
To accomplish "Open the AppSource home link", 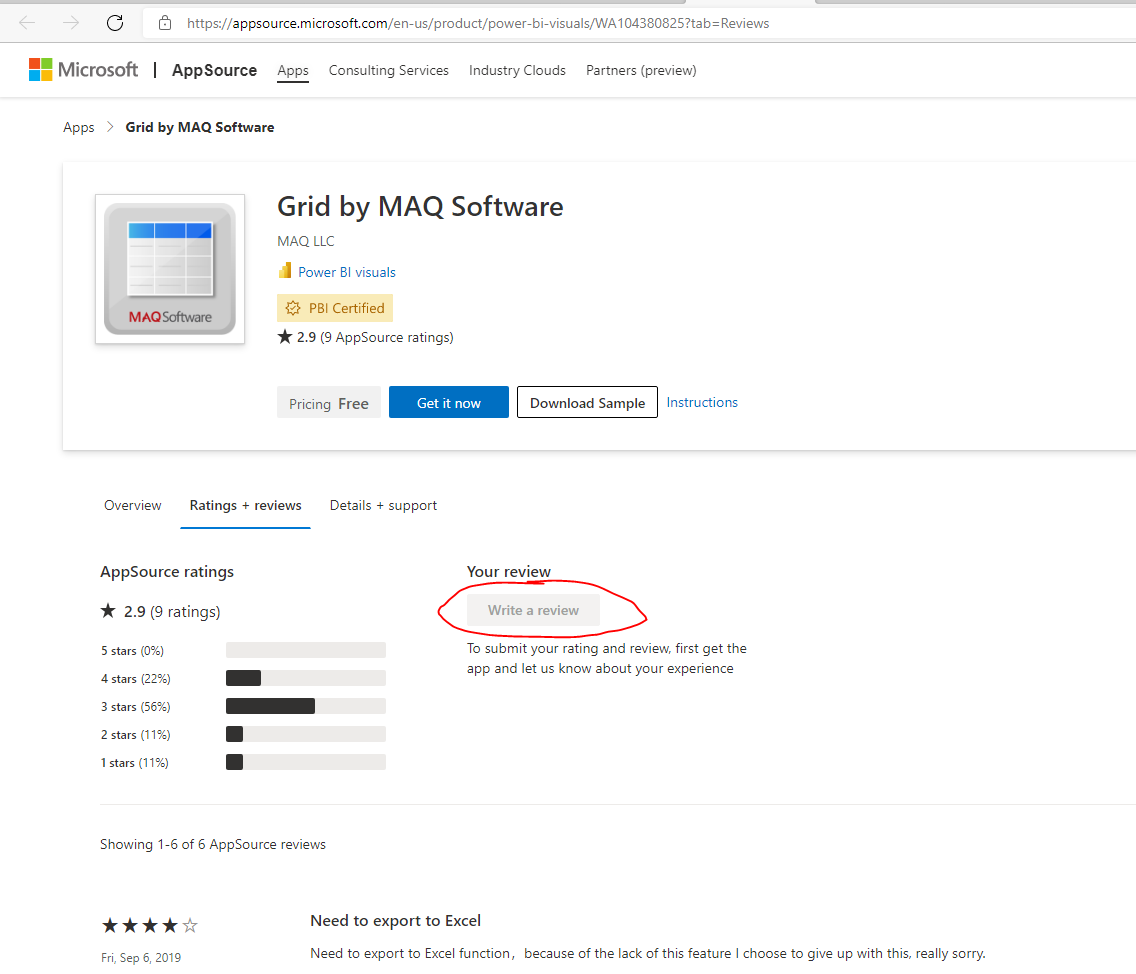I will tap(214, 70).
